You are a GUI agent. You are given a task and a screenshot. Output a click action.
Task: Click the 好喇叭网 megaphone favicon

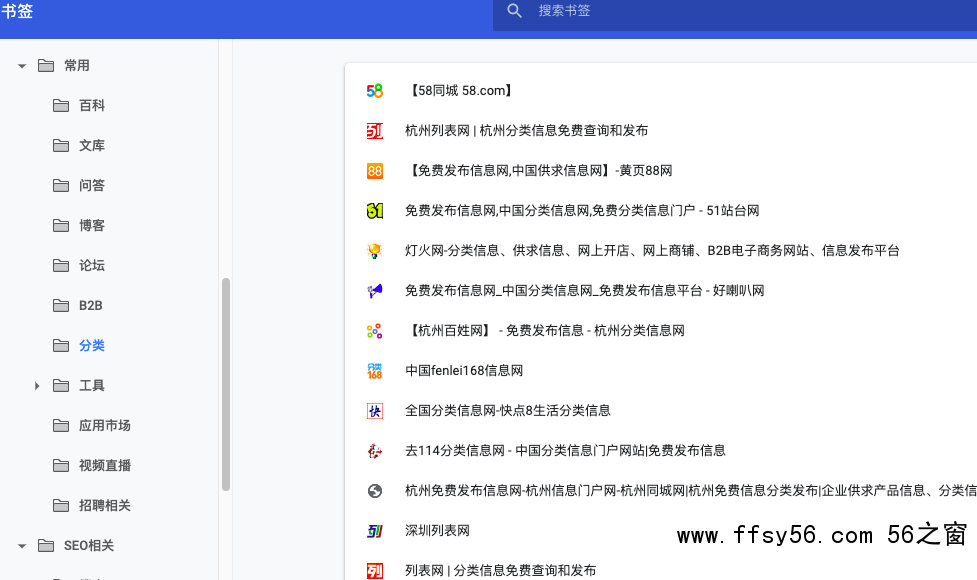click(x=374, y=291)
